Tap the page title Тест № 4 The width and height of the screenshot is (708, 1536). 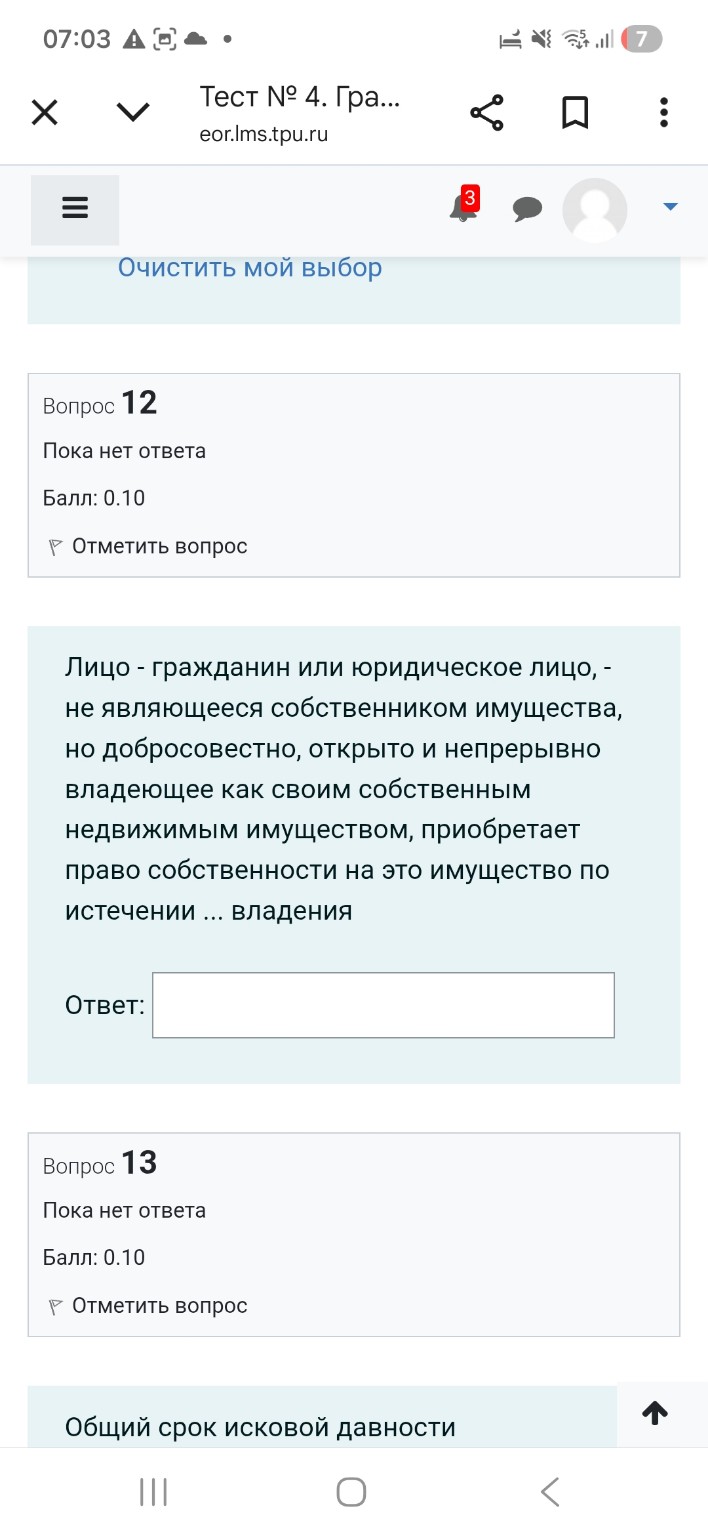(x=300, y=97)
